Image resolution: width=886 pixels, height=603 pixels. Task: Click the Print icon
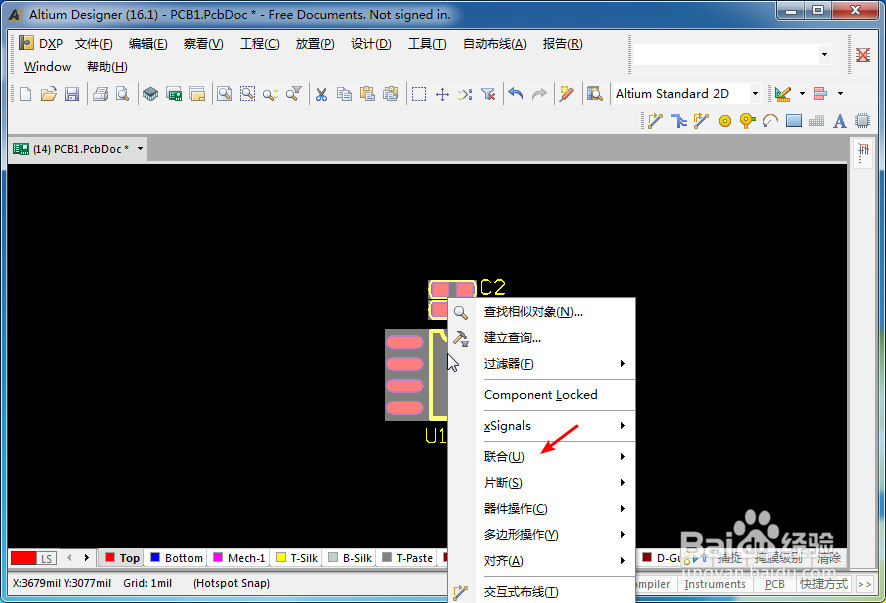click(101, 94)
